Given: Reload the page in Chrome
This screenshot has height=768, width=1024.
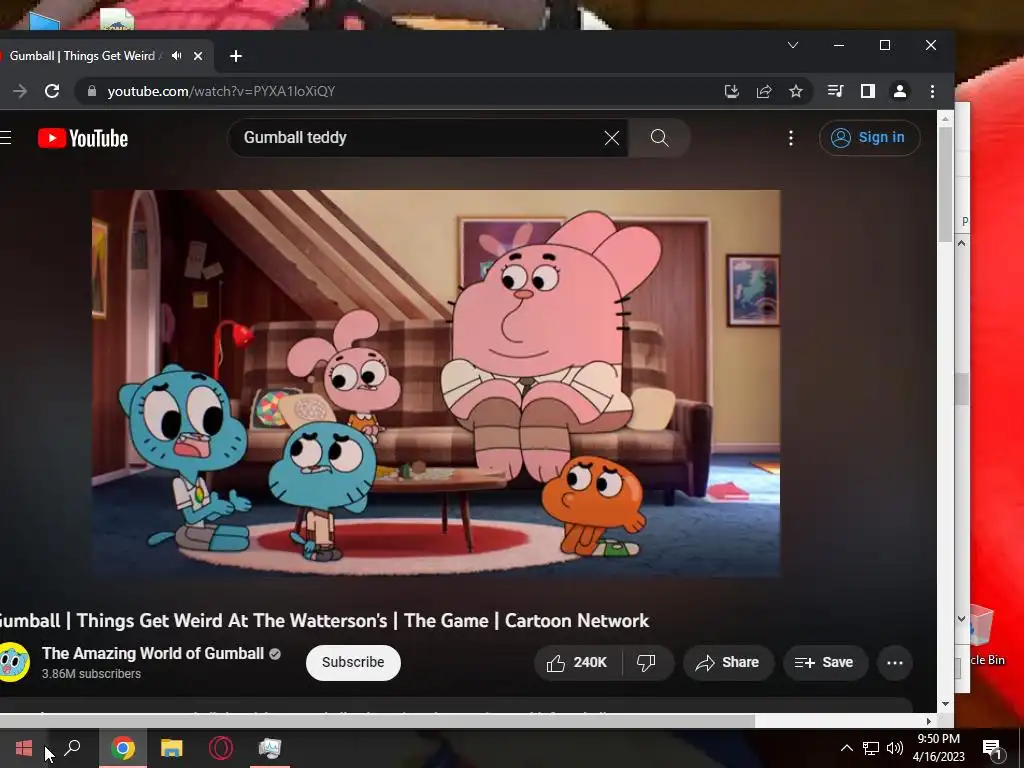Looking at the screenshot, I should tap(52, 91).
